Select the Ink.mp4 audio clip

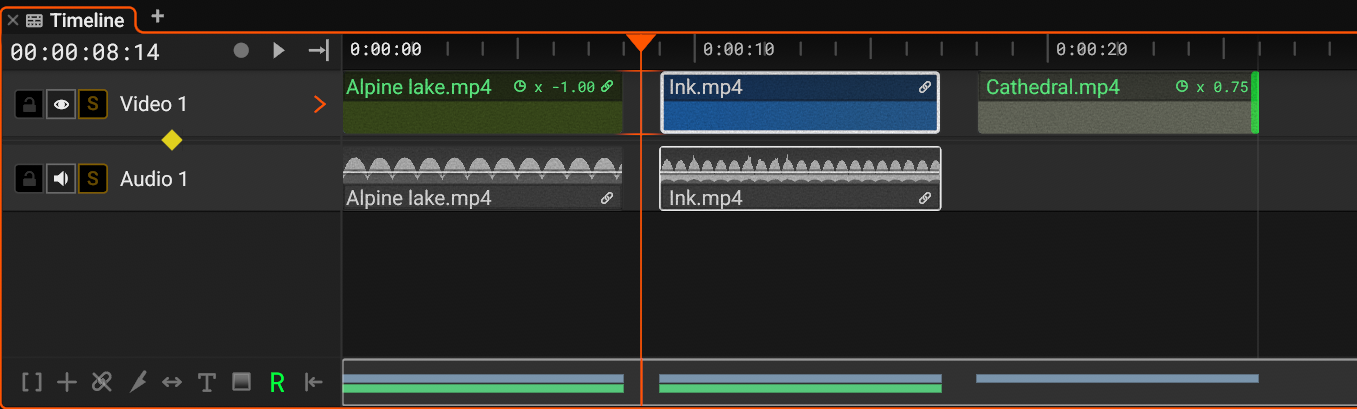point(800,179)
